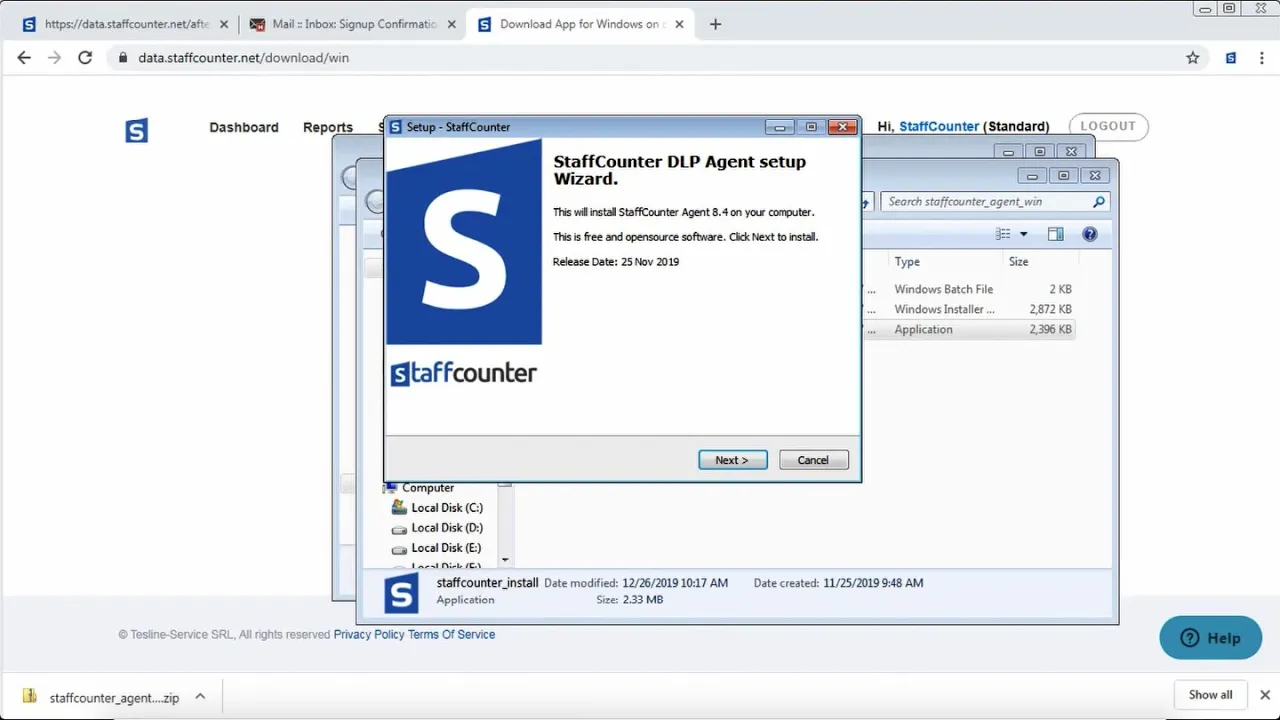
Task: Open the StaffCounter extension icon in Chrome toolbar
Action: click(1231, 58)
